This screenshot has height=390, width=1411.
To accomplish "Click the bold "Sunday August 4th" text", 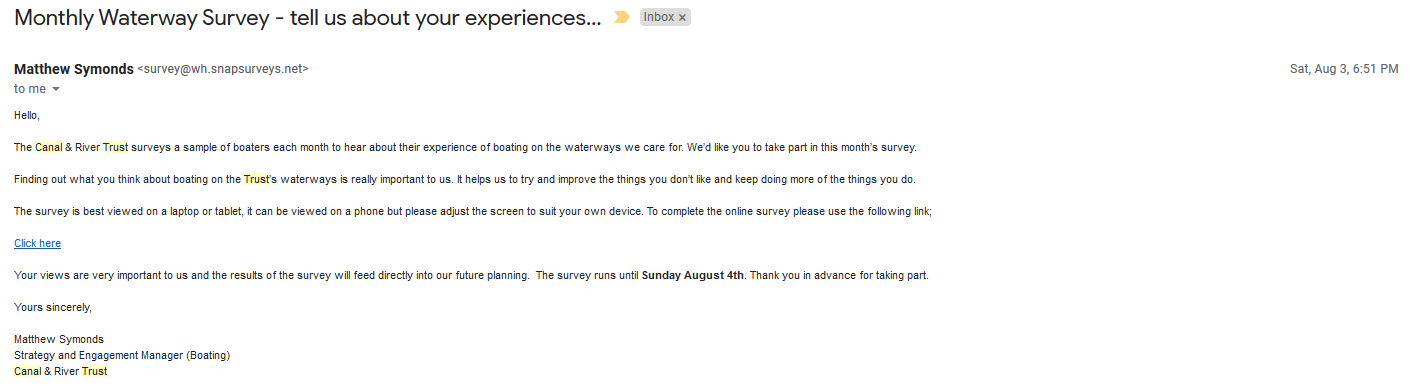I will click(x=692, y=275).
